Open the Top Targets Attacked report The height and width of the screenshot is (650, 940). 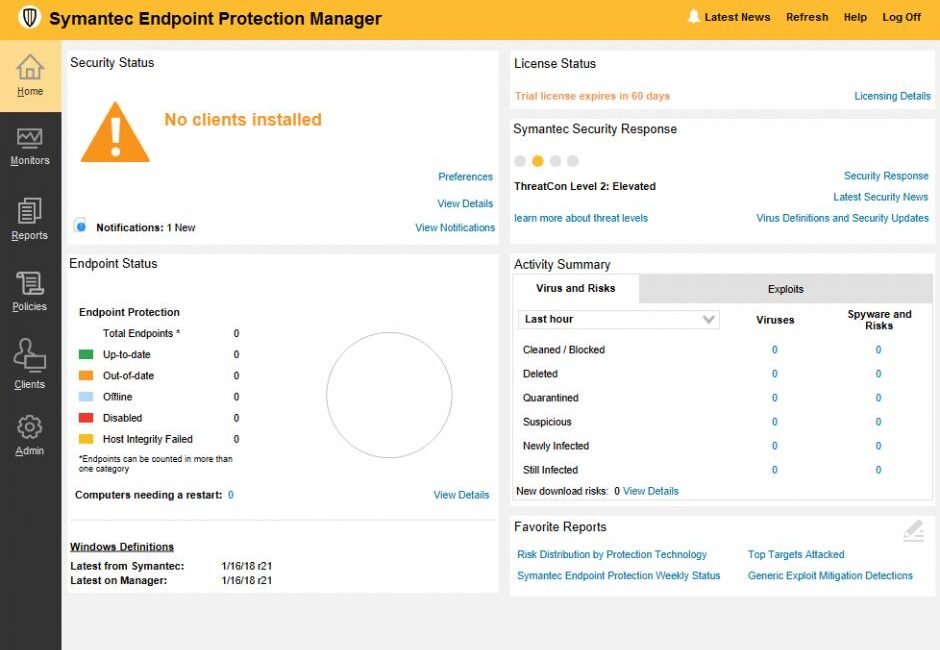click(x=796, y=554)
